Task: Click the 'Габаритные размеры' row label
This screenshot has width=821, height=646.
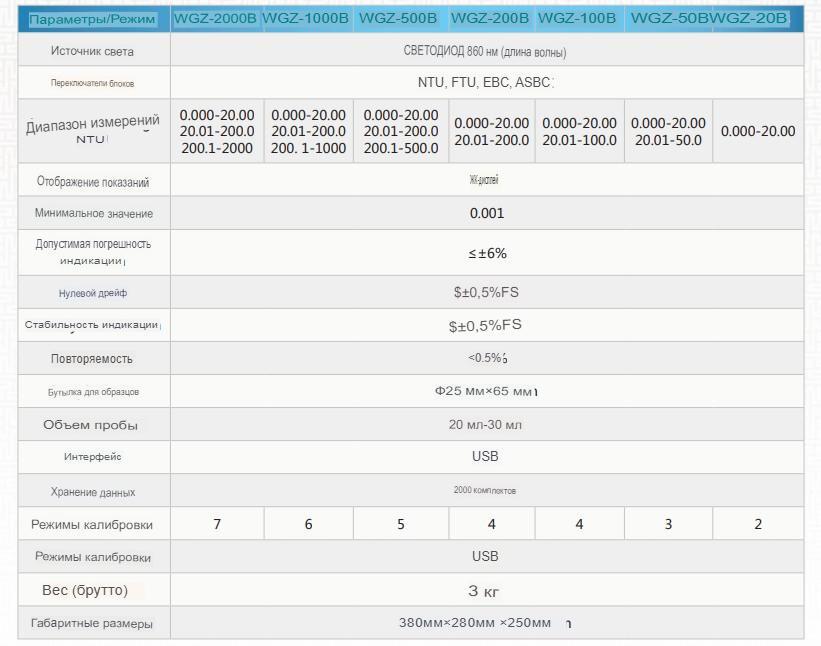Action: click(x=92, y=624)
